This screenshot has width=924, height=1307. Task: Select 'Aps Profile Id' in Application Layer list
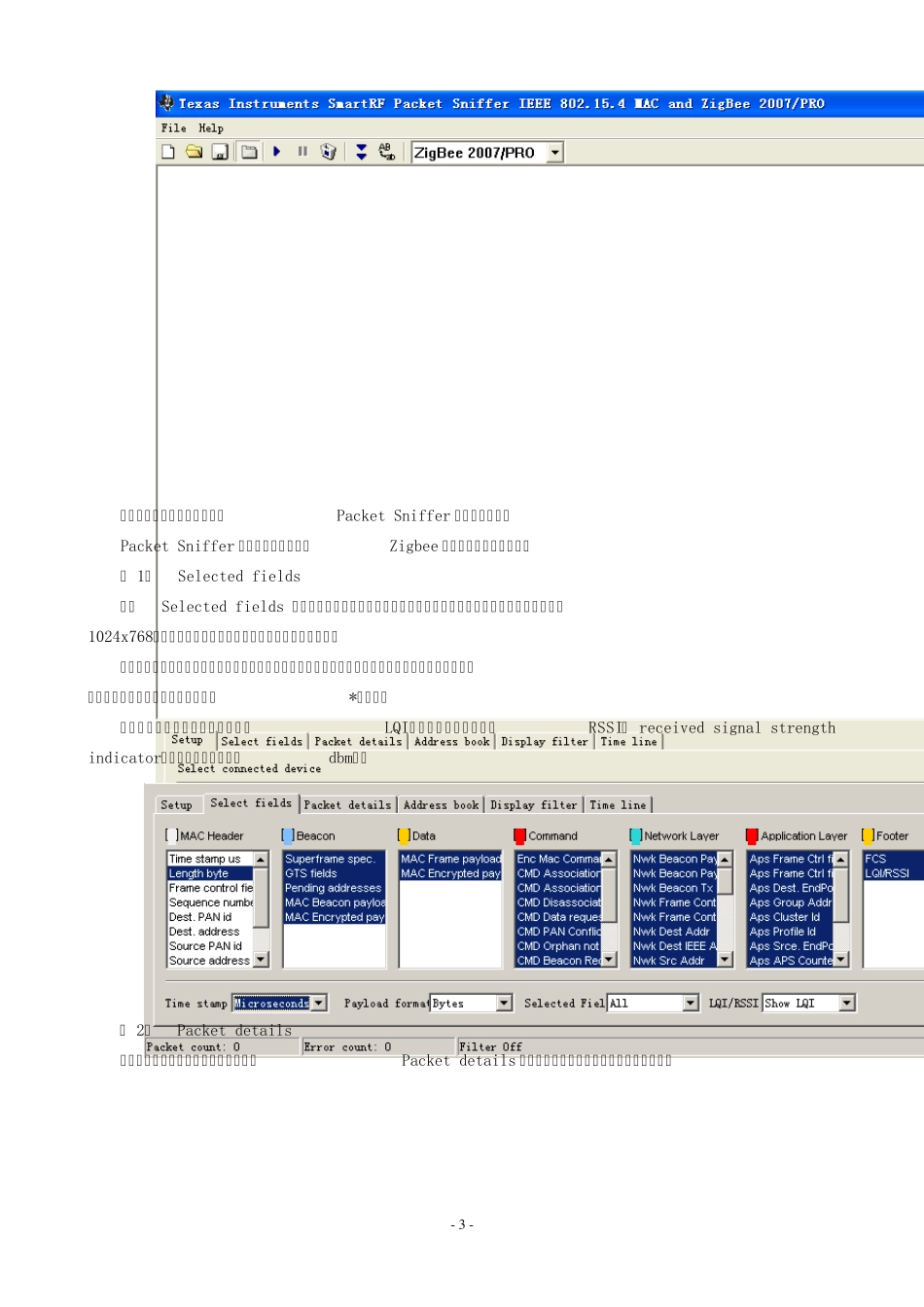[791, 932]
